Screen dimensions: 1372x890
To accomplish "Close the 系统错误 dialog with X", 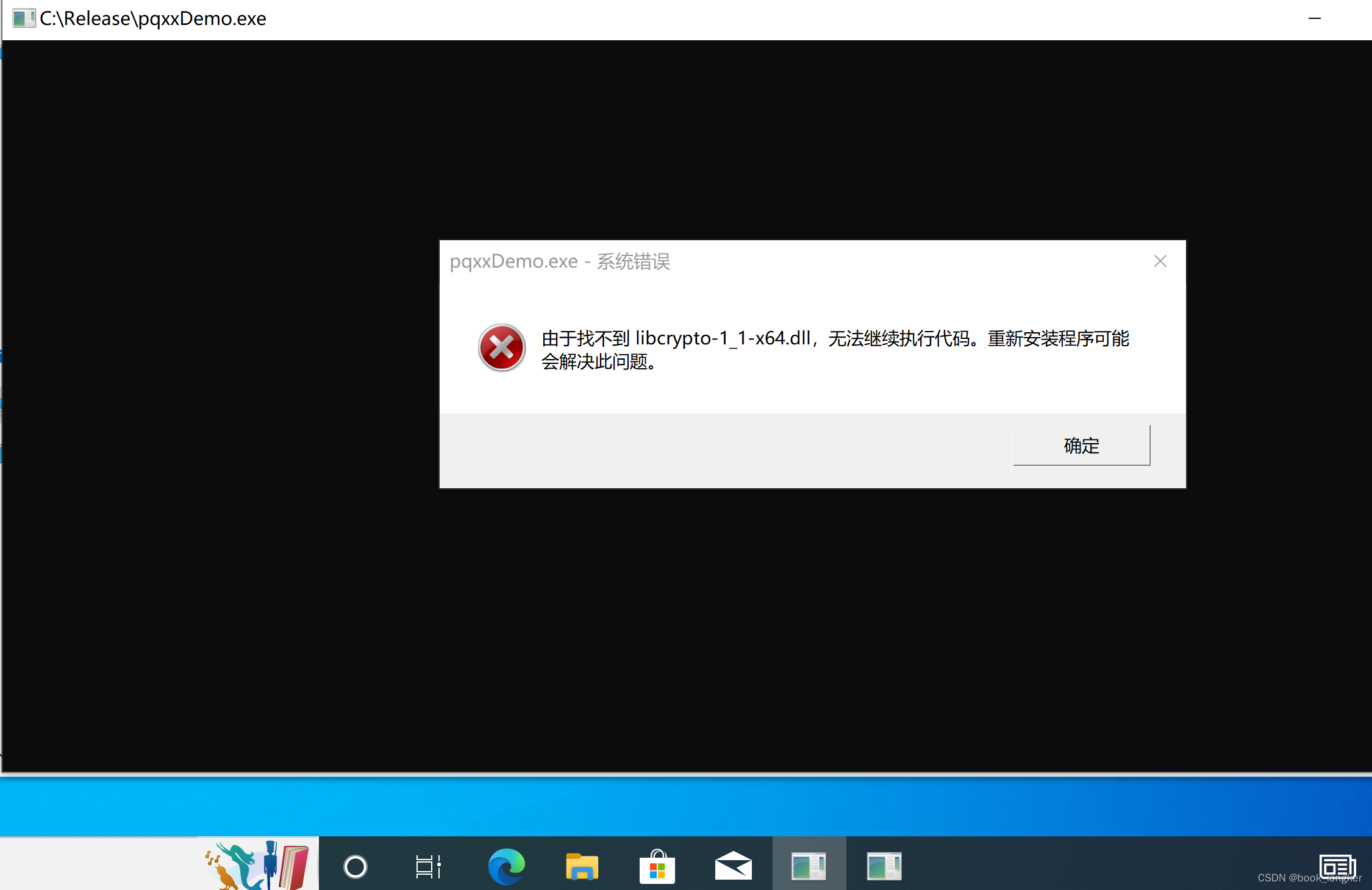I will tap(1160, 262).
